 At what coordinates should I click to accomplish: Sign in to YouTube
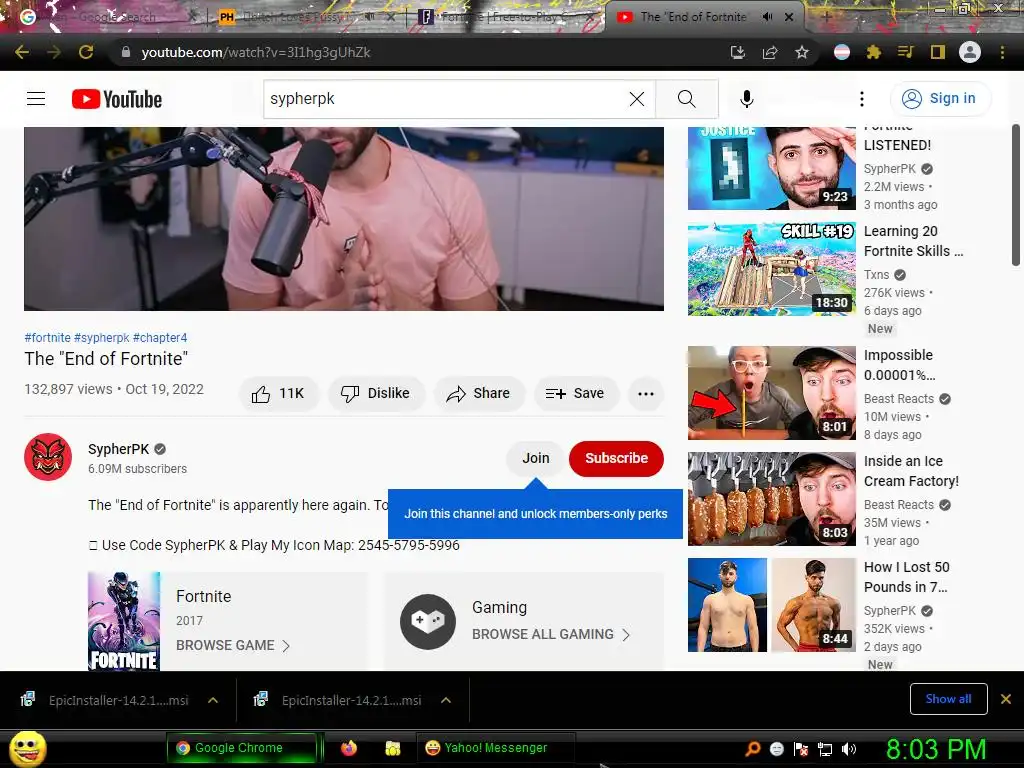pyautogui.click(x=940, y=99)
